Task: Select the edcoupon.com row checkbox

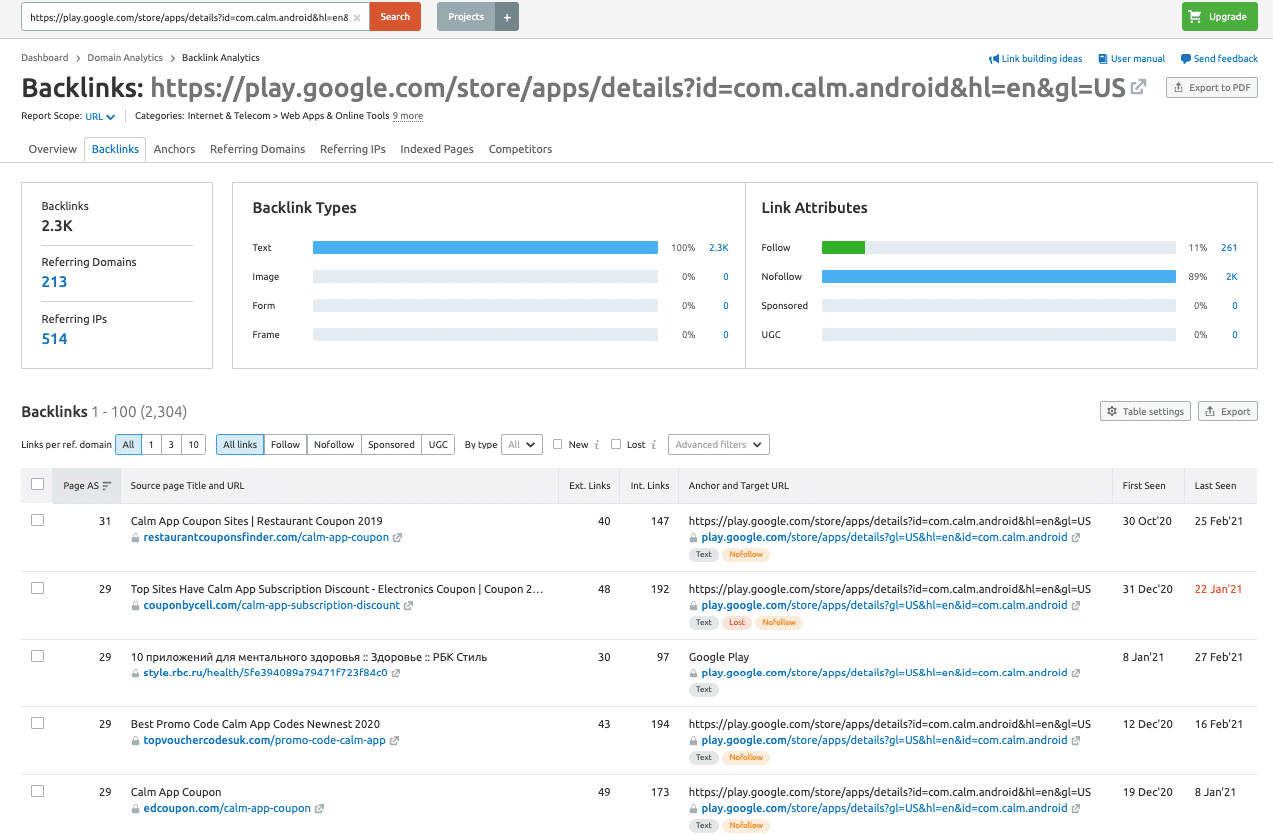Action: [x=37, y=791]
